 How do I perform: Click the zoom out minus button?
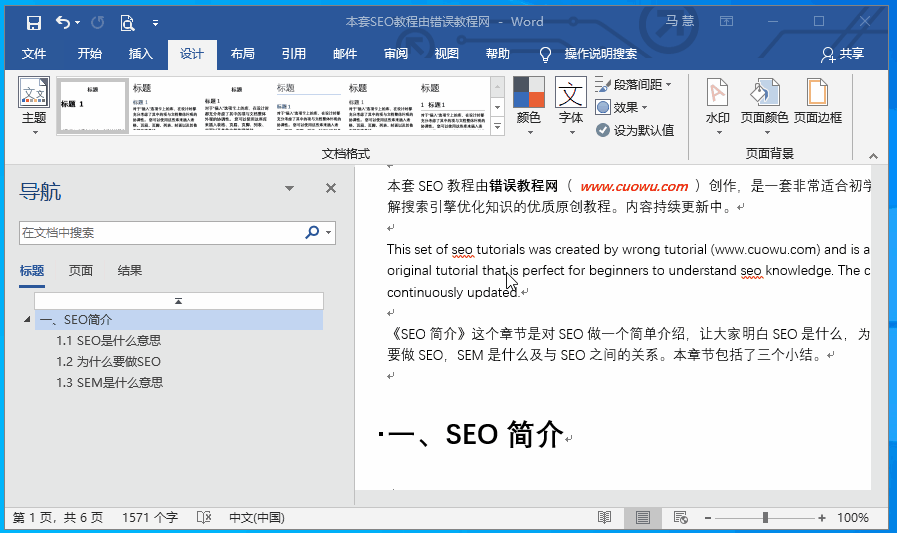click(708, 518)
